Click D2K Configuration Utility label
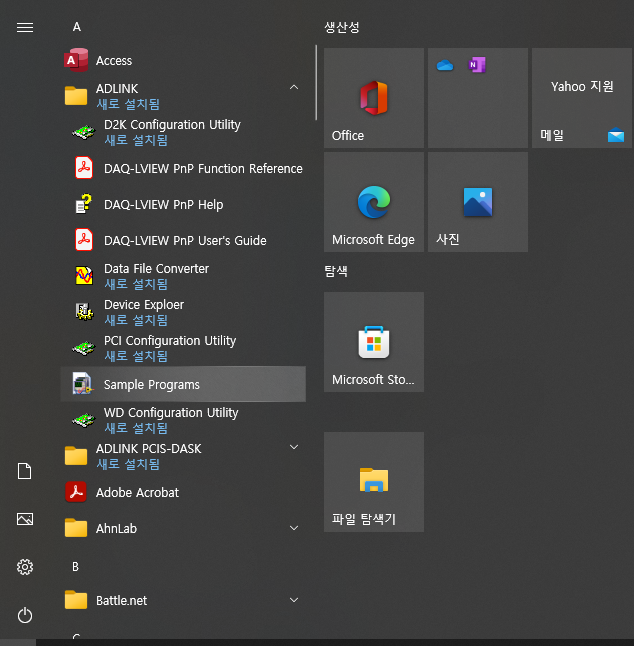The height and width of the screenshot is (646, 634). coord(172,124)
